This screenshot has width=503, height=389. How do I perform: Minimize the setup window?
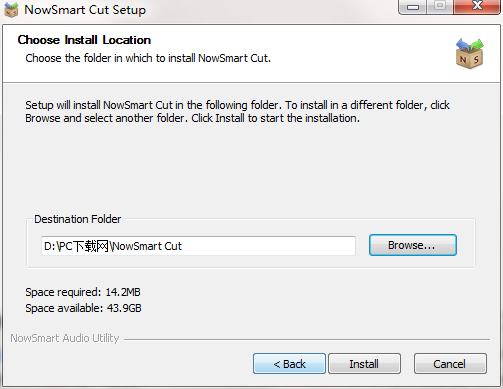[413, 7]
